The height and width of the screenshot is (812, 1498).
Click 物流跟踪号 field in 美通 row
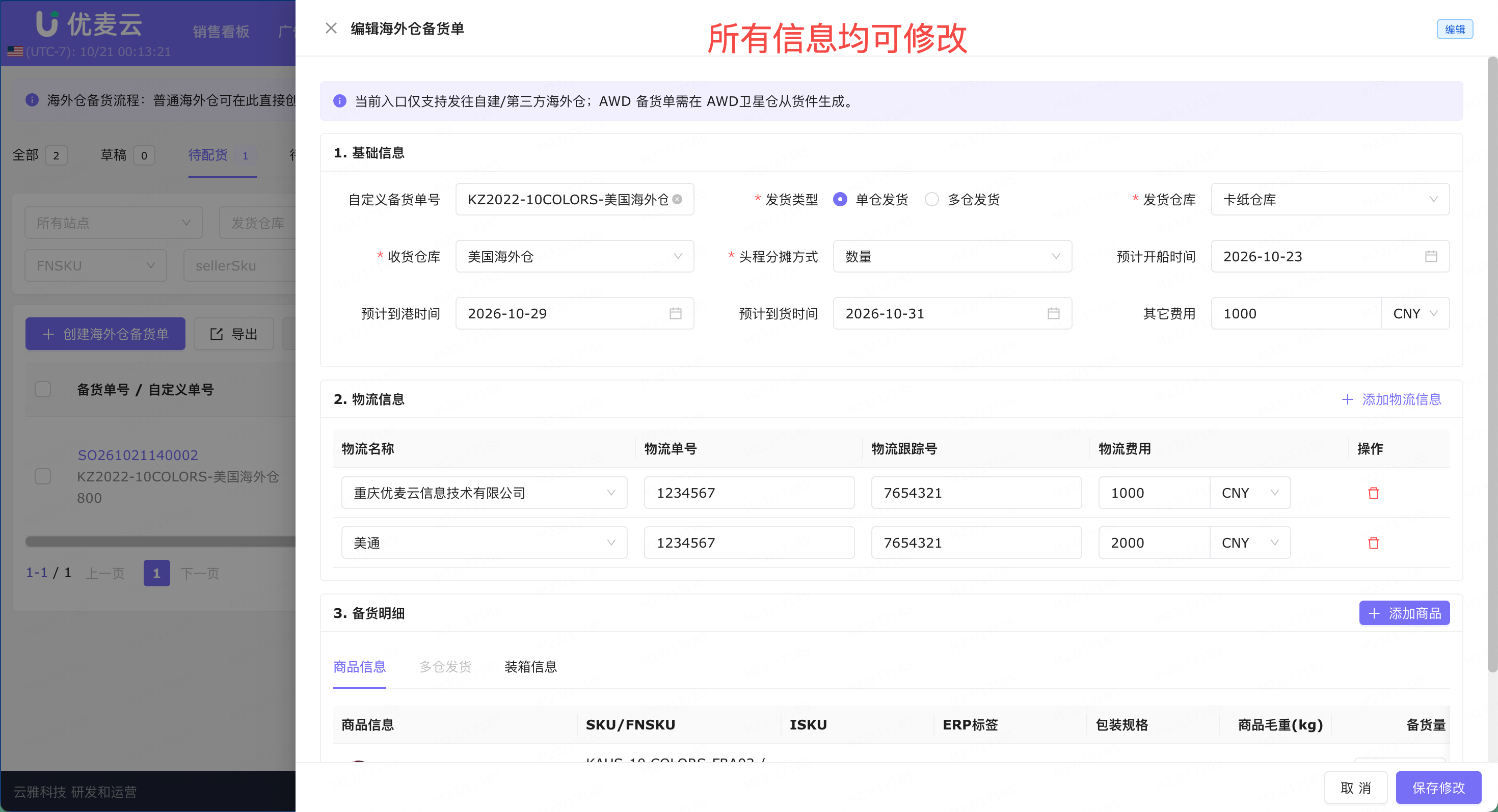click(976, 543)
